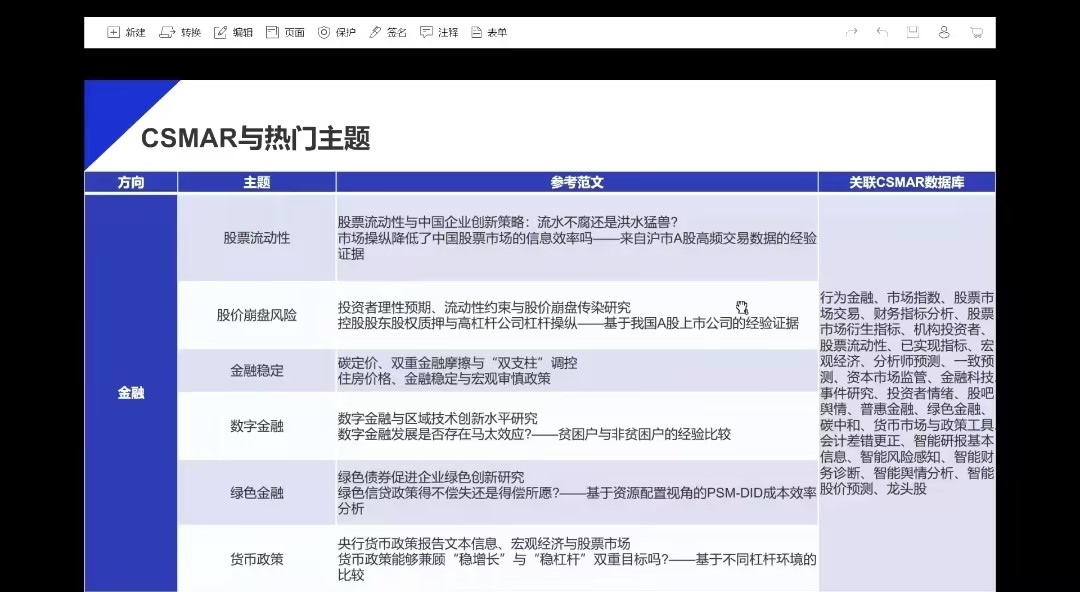
Task: Click the slide title CSMAR与热门主题
Action: point(256,139)
